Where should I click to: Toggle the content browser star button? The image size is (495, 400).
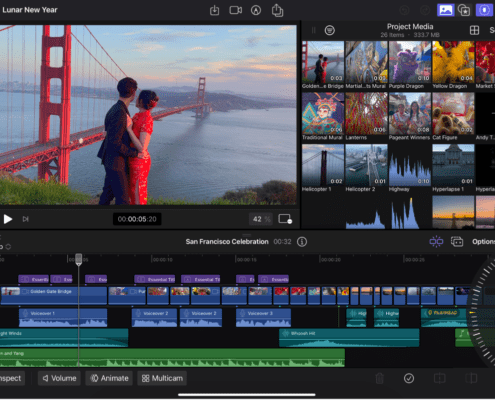464,10
